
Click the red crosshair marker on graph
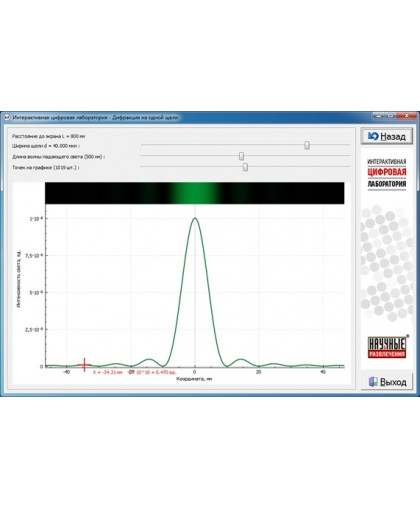coord(85,365)
